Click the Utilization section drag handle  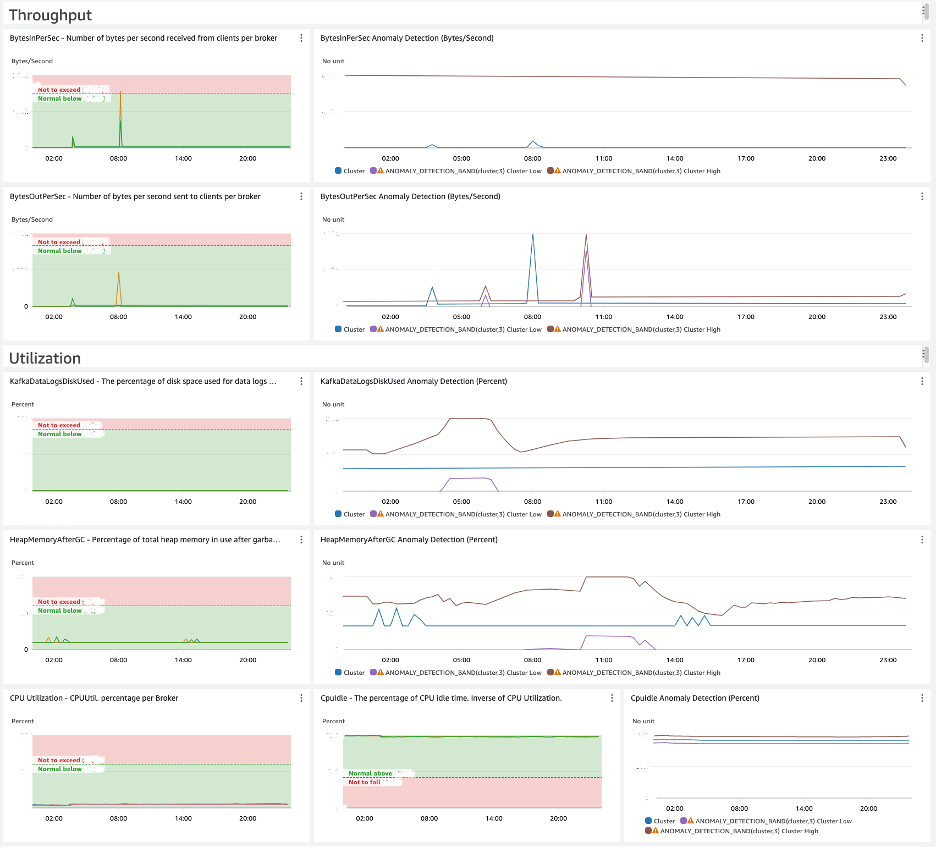(925, 355)
